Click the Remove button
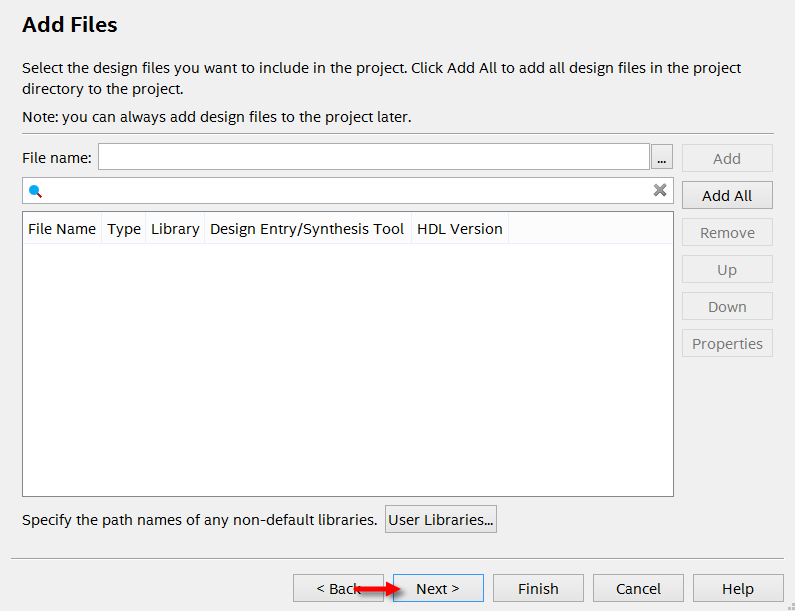795x611 pixels. [727, 232]
